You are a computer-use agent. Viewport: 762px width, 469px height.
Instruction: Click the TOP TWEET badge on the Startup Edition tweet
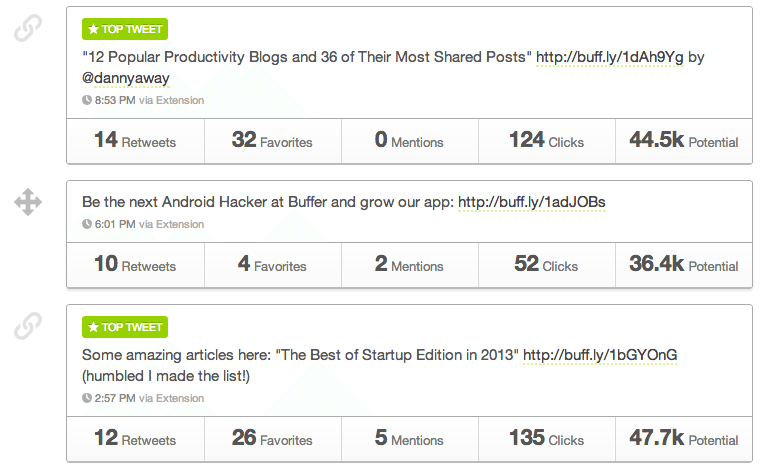coord(125,327)
